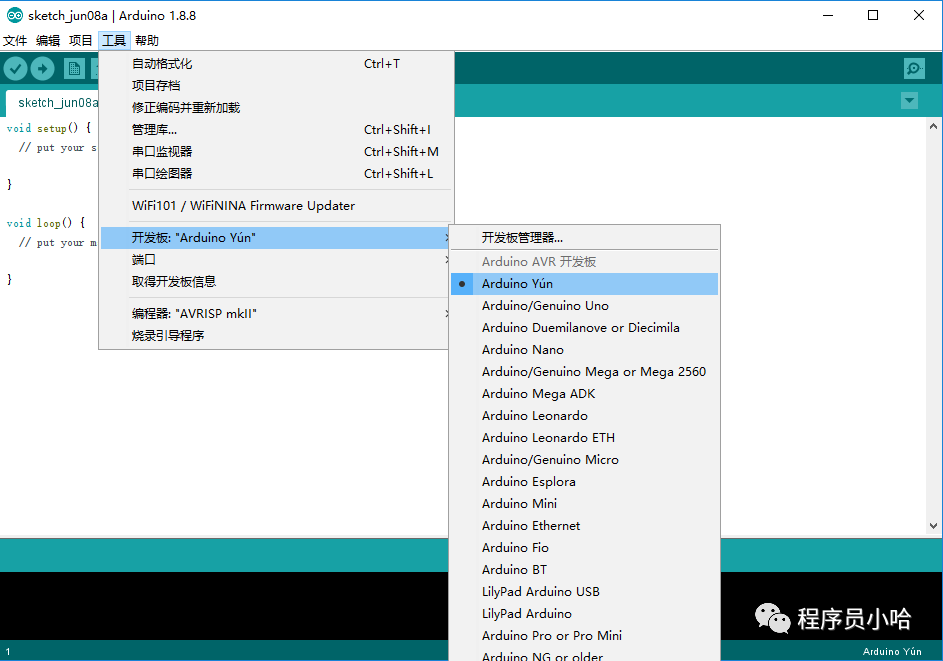This screenshot has height=661, width=943.
Task: Choose Arduino/Genuino Uno board
Action: tap(545, 306)
